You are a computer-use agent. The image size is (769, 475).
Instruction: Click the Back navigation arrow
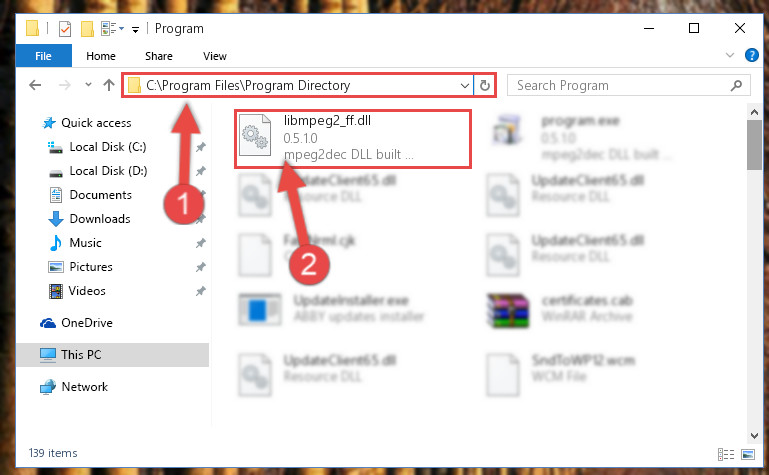coord(35,85)
